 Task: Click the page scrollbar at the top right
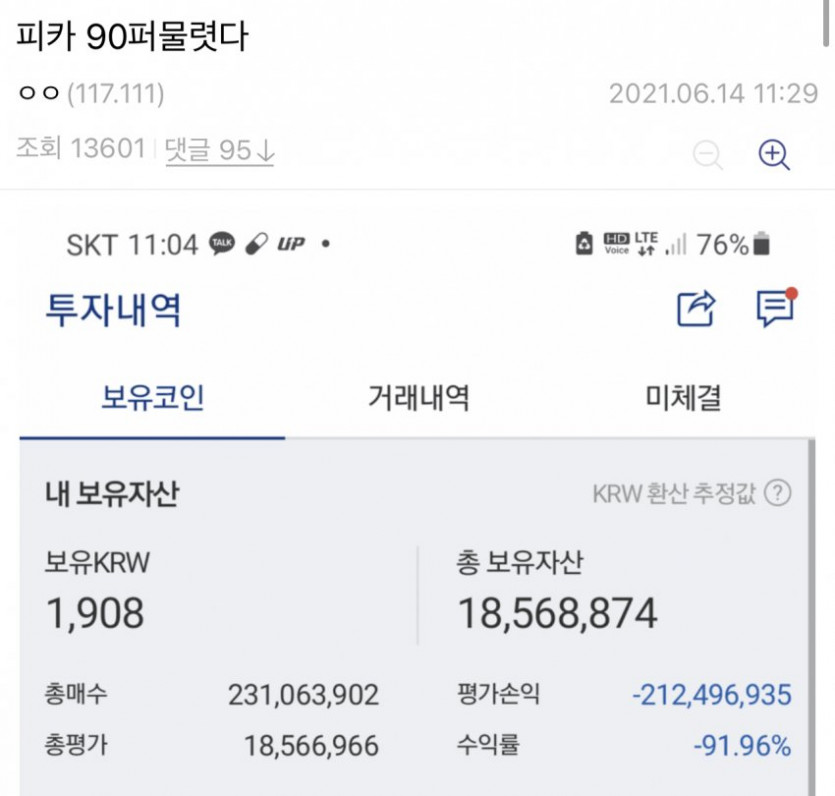click(828, 24)
